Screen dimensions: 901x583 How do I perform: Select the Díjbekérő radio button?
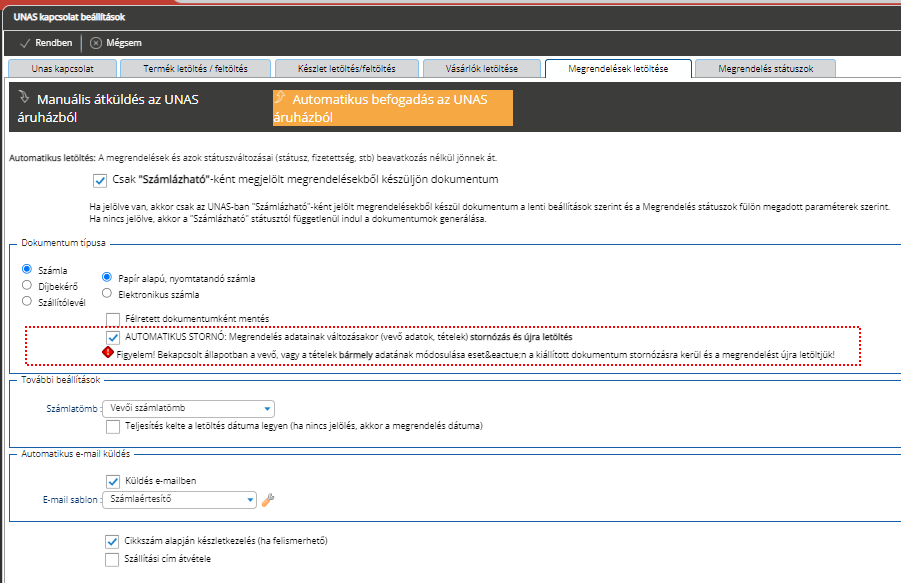[28, 285]
